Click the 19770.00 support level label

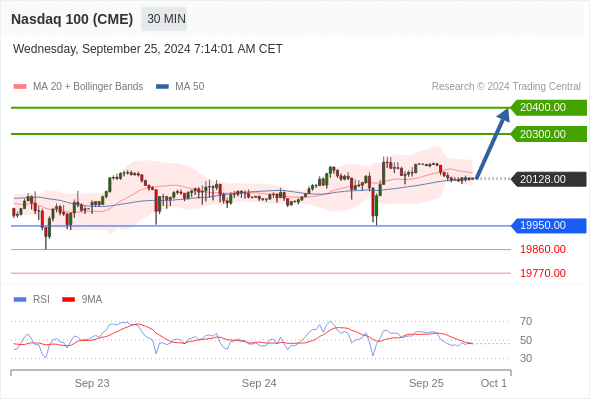coord(543,273)
